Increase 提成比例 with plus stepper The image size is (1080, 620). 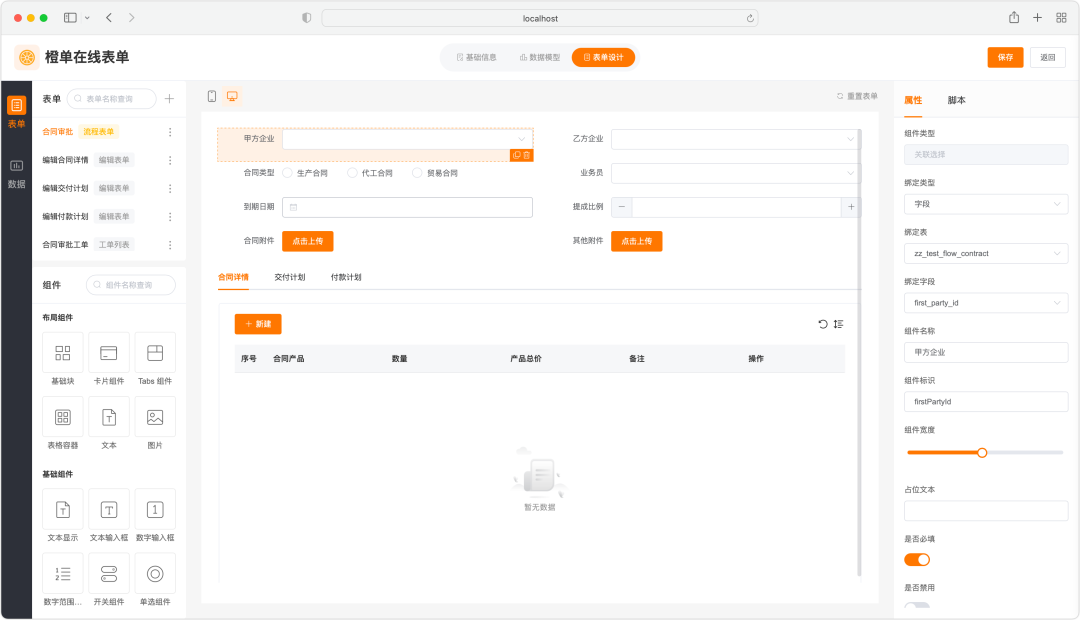coord(851,207)
